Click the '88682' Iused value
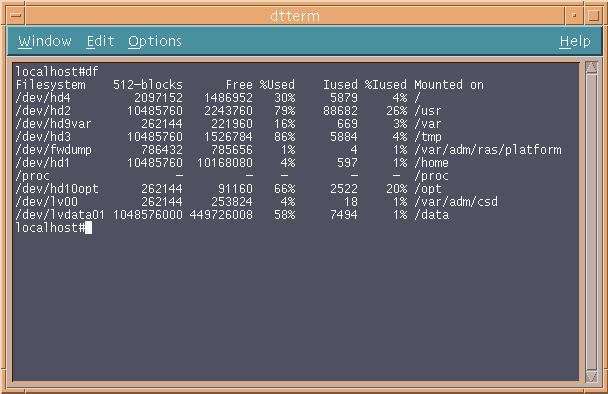Viewport: 608px width, 394px height. (x=340, y=111)
